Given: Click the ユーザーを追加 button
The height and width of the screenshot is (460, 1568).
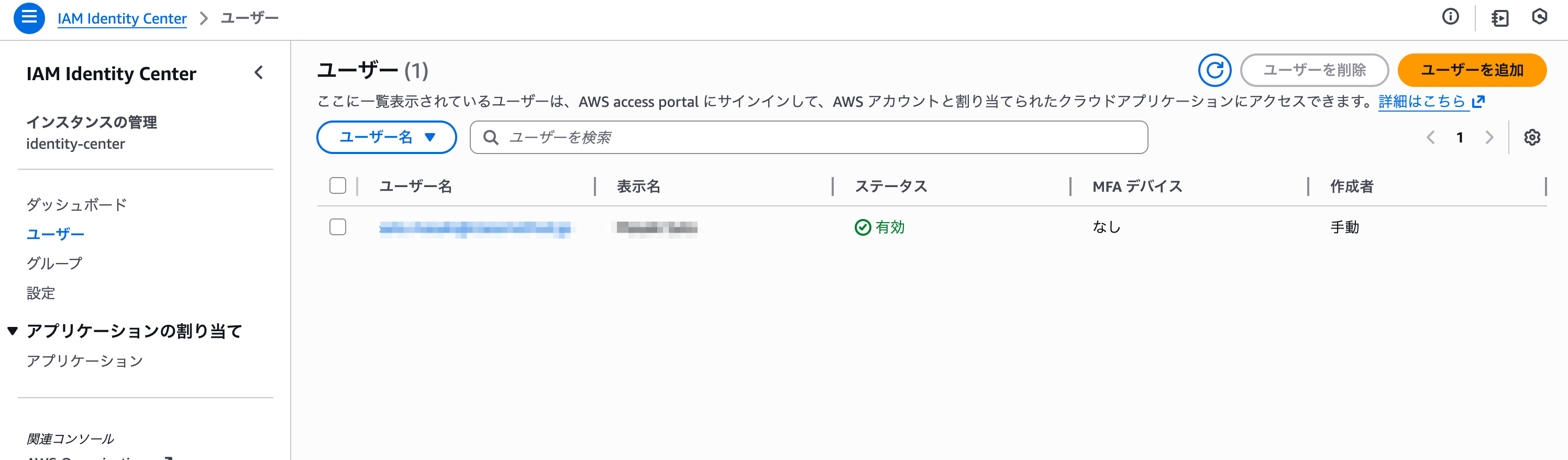Looking at the screenshot, I should coord(1472,71).
